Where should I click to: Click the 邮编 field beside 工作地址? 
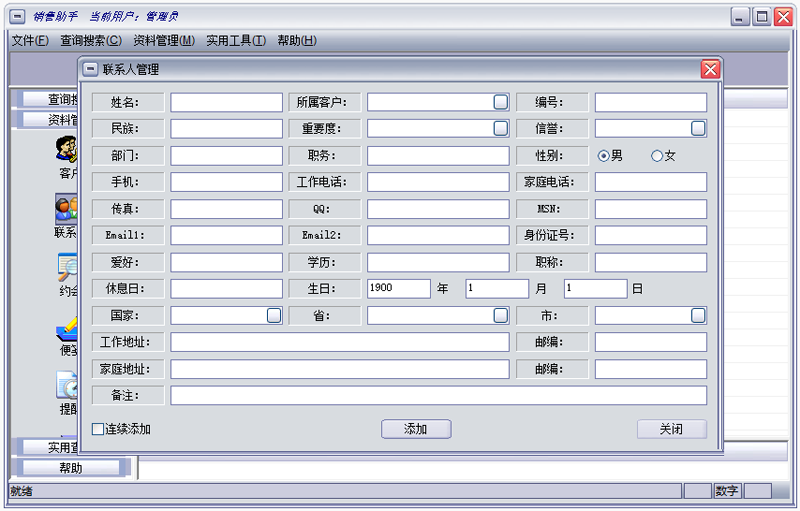tap(651, 342)
